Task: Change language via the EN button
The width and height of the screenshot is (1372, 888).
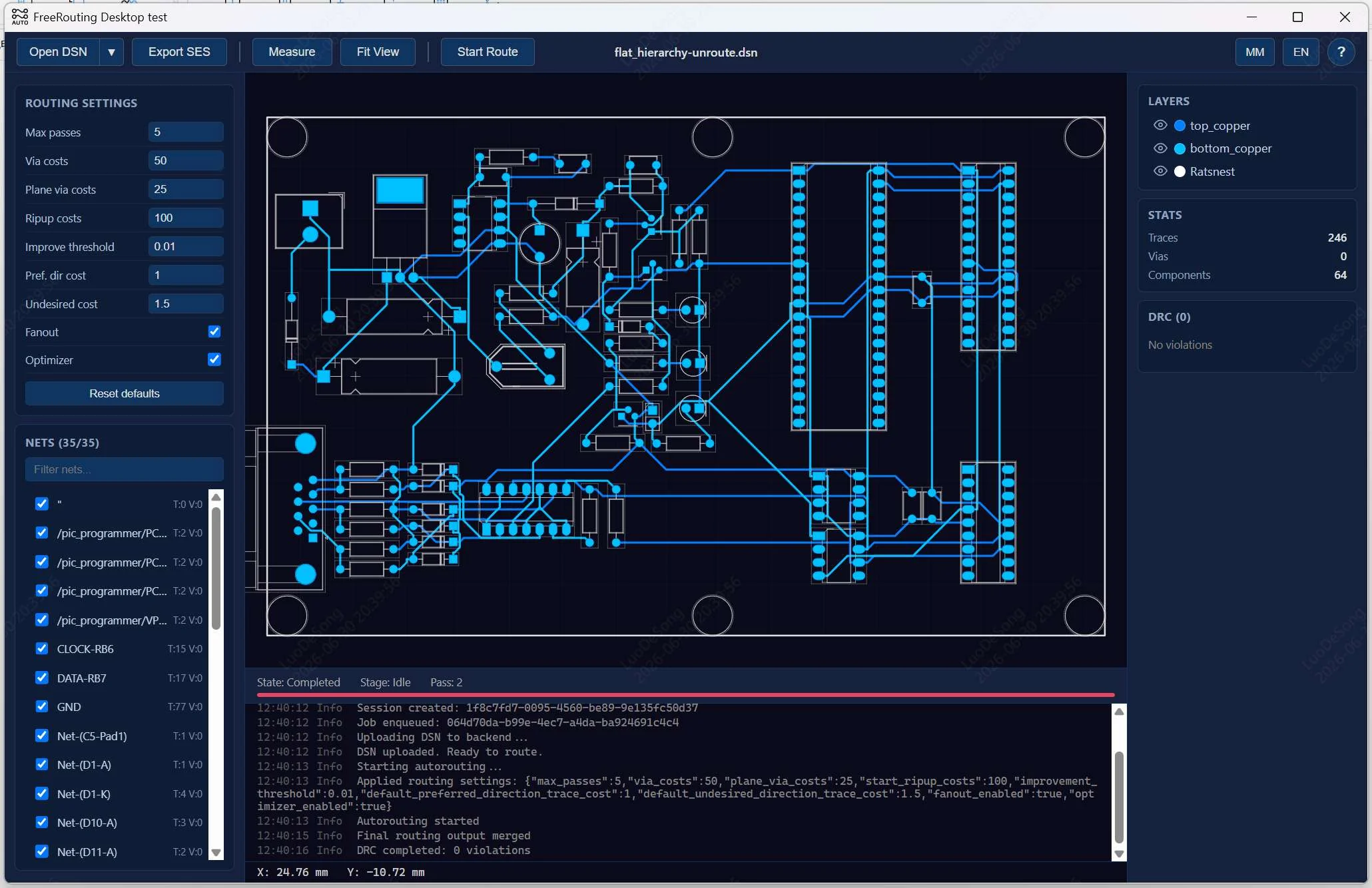Action: click(x=1301, y=52)
